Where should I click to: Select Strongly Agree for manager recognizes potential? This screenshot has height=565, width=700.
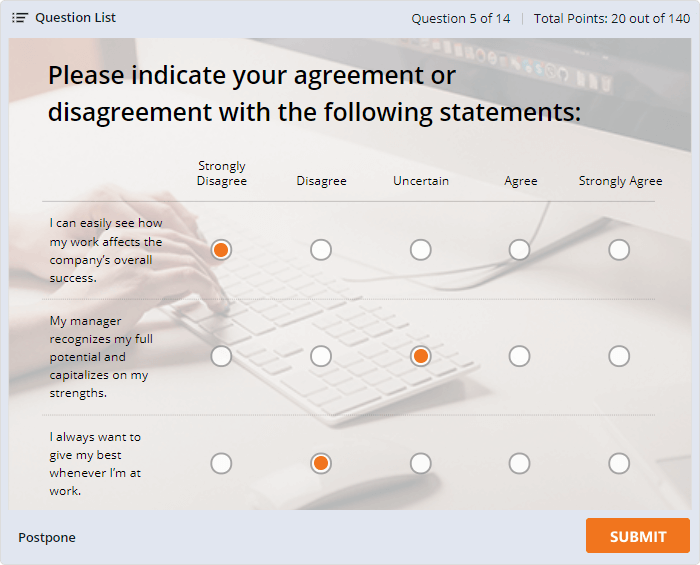619,356
